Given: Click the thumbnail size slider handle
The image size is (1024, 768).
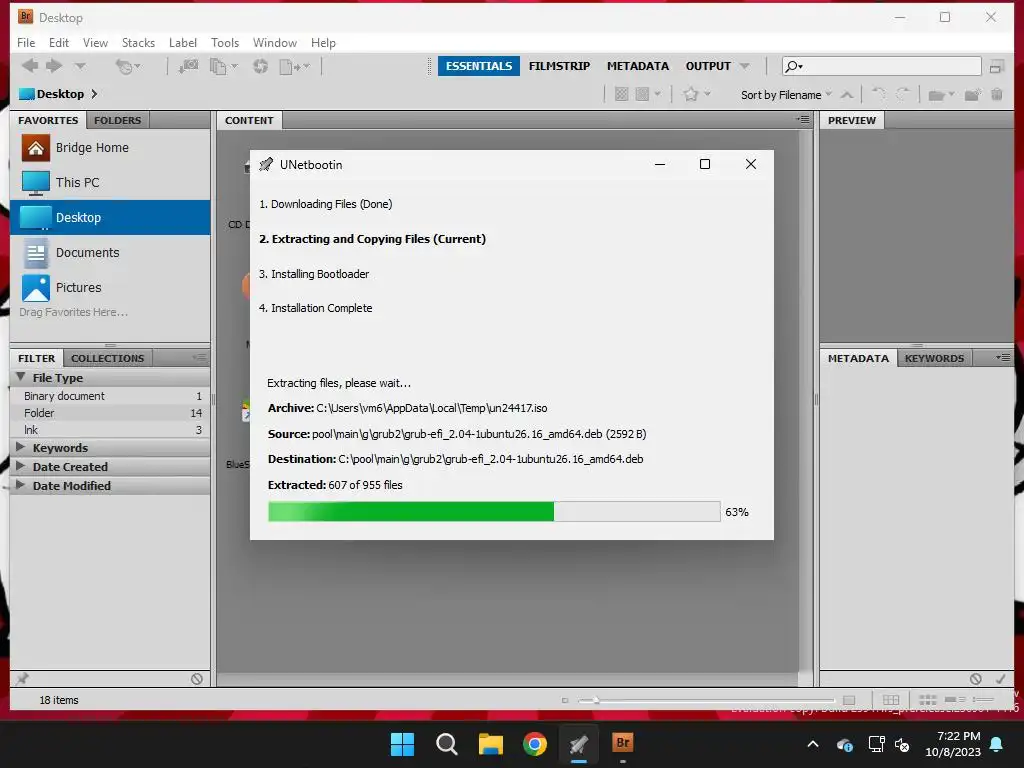Looking at the screenshot, I should click(x=596, y=700).
